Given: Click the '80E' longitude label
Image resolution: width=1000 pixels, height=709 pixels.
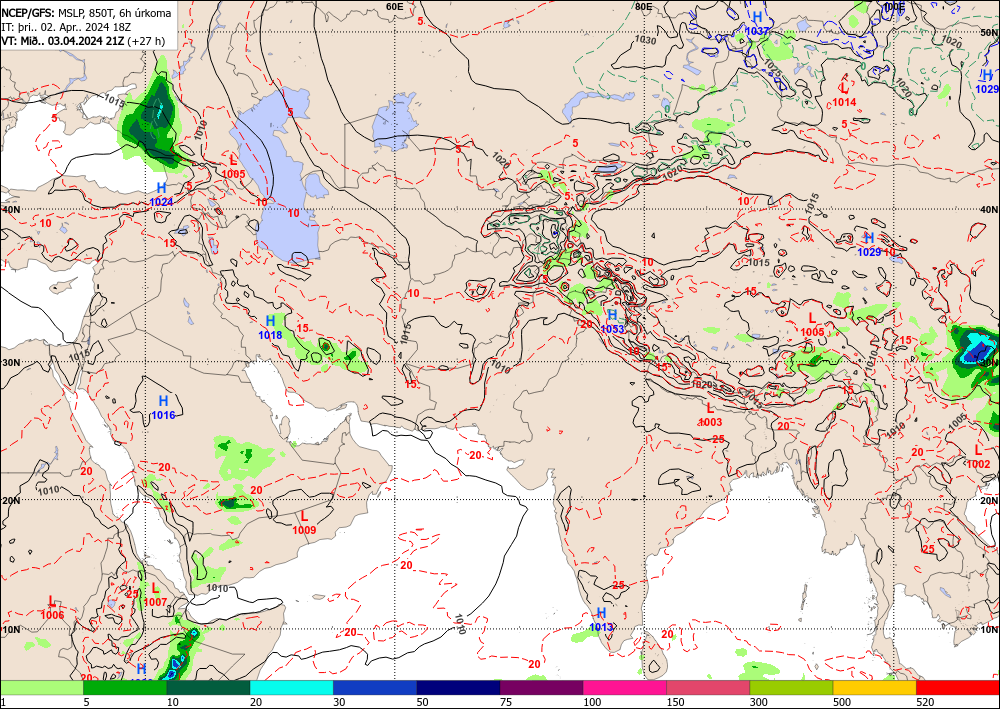Looking at the screenshot, I should point(643,6).
